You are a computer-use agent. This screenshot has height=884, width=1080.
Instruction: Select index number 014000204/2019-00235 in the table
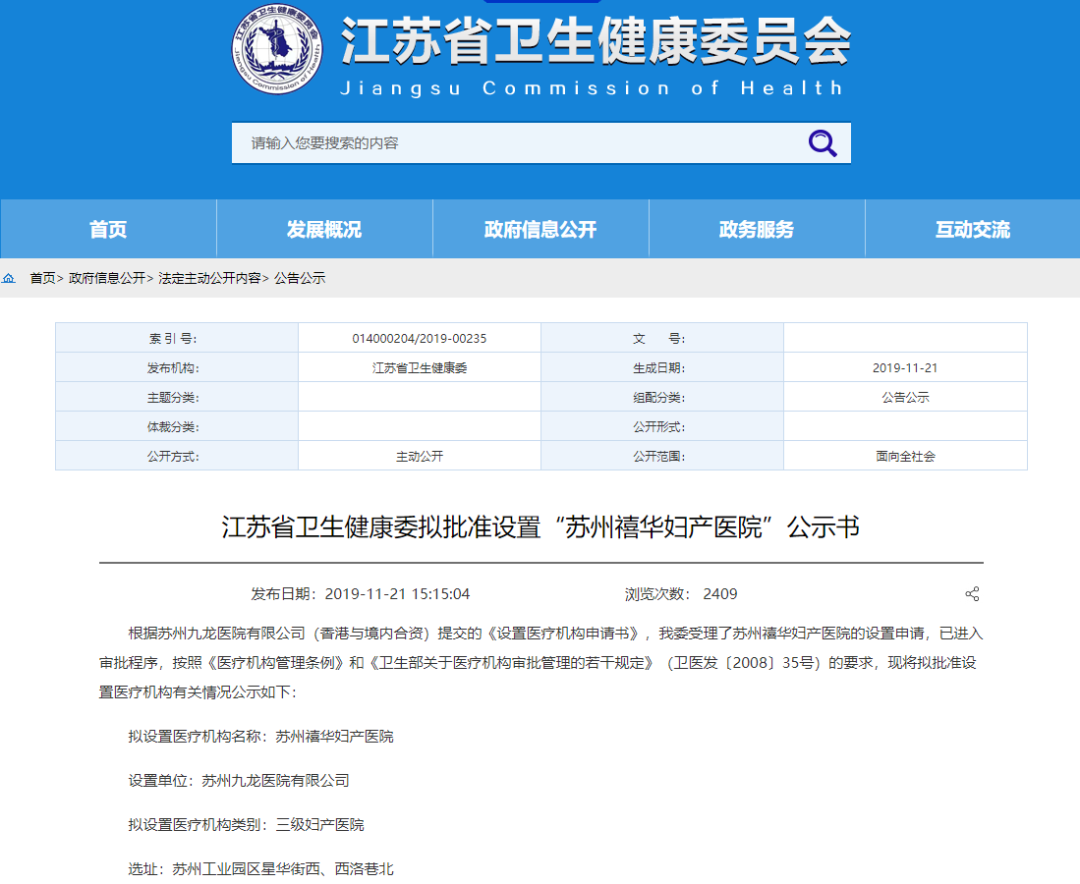point(419,339)
